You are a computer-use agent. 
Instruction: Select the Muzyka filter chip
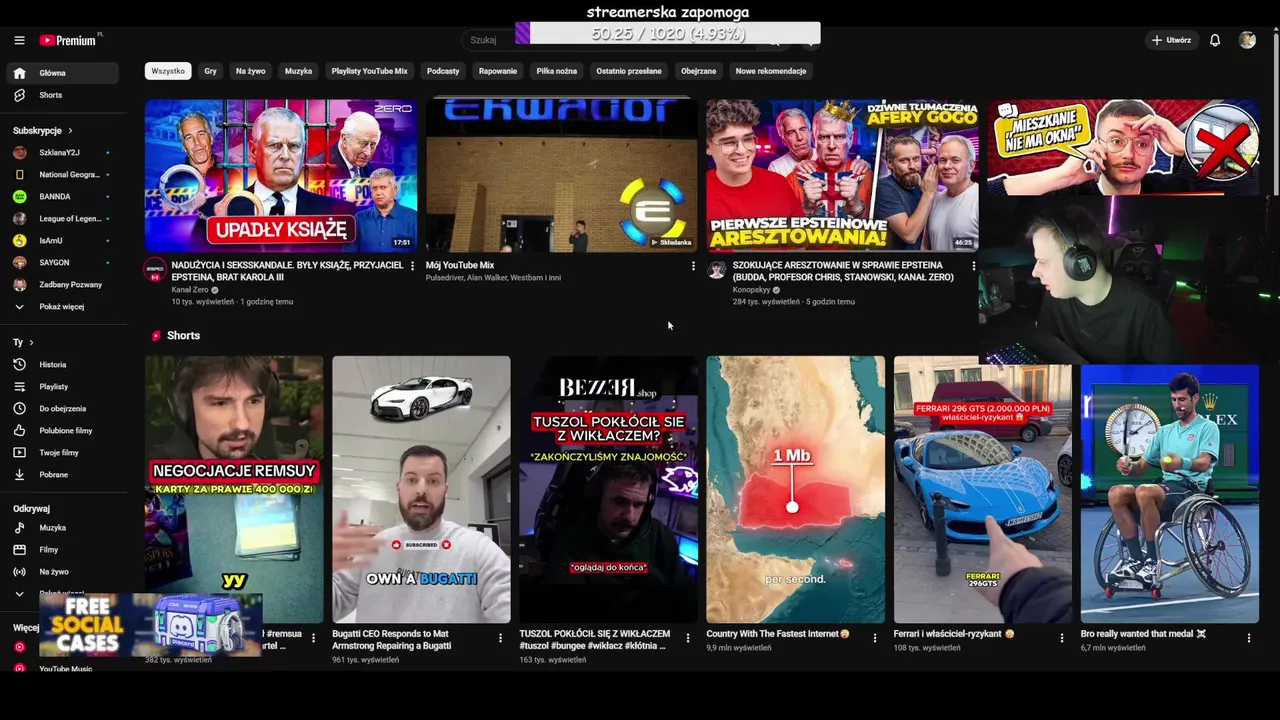(298, 71)
